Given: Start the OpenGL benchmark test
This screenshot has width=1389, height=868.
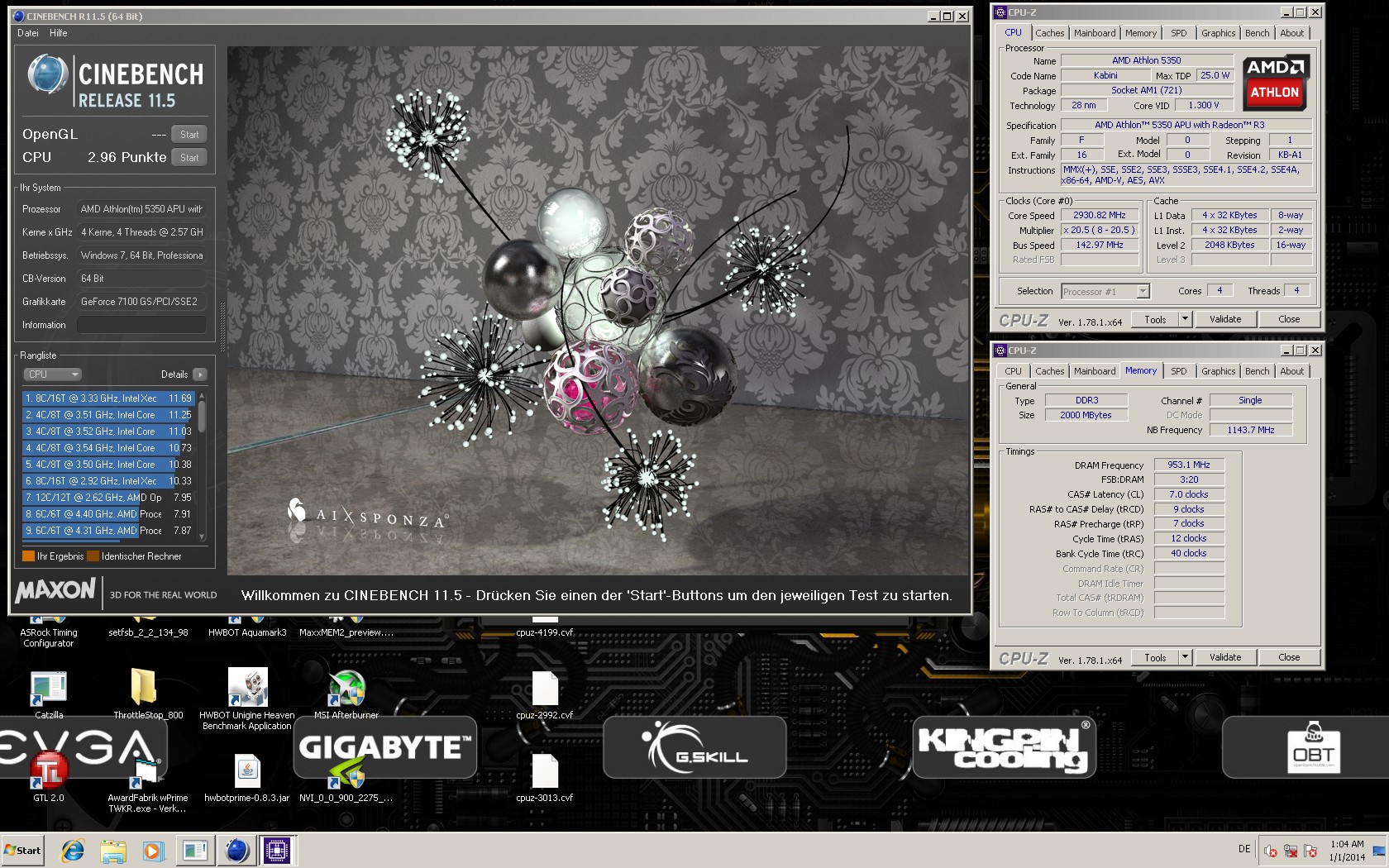Looking at the screenshot, I should pos(189,135).
